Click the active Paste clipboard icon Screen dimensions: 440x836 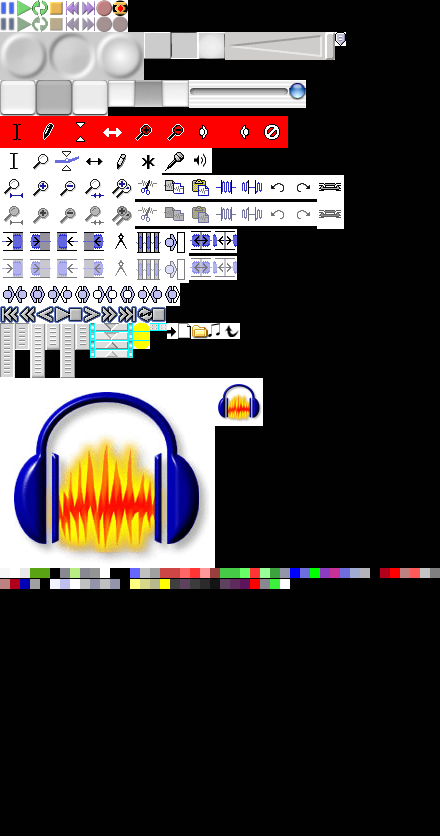[200, 187]
